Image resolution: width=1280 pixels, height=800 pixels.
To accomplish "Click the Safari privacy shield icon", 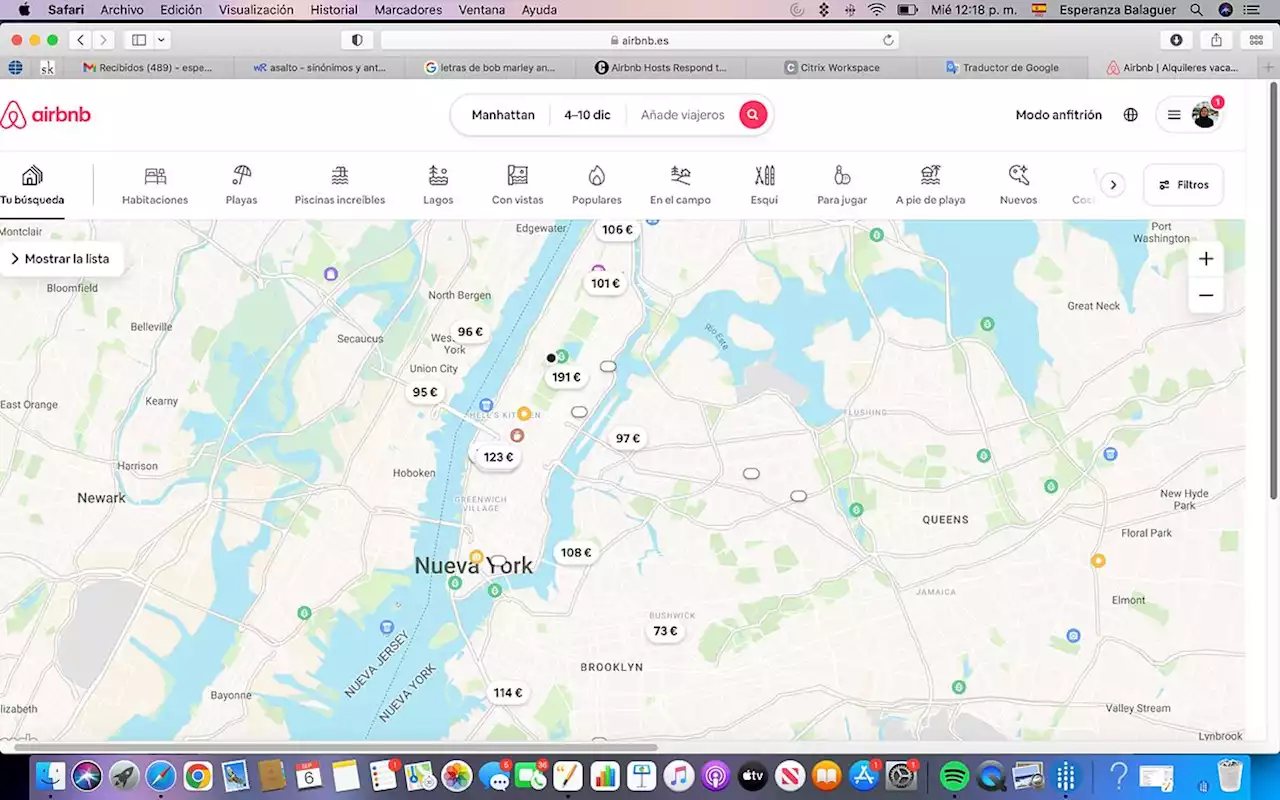I will point(357,40).
